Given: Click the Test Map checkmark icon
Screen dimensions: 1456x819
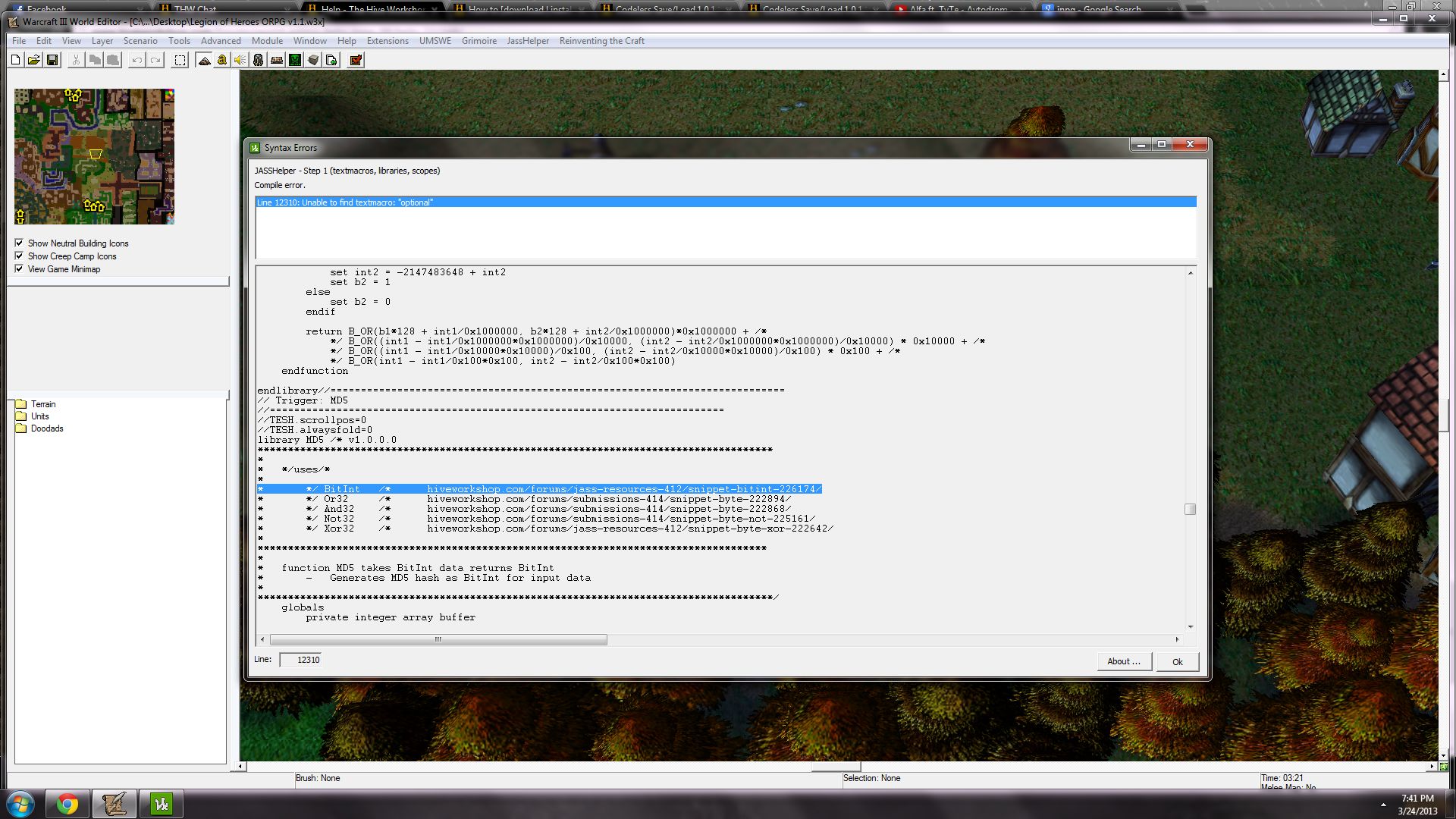Looking at the screenshot, I should click(356, 60).
